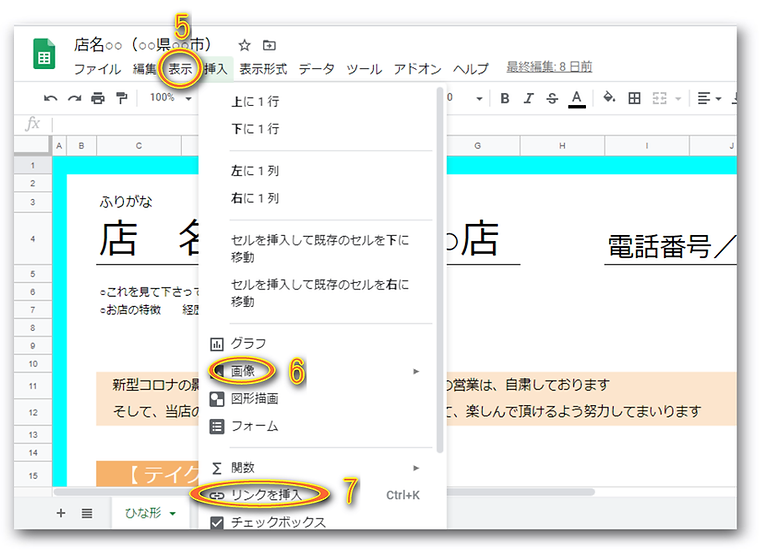Click the 関数 sigma icon
The image size is (767, 558).
pos(217,469)
